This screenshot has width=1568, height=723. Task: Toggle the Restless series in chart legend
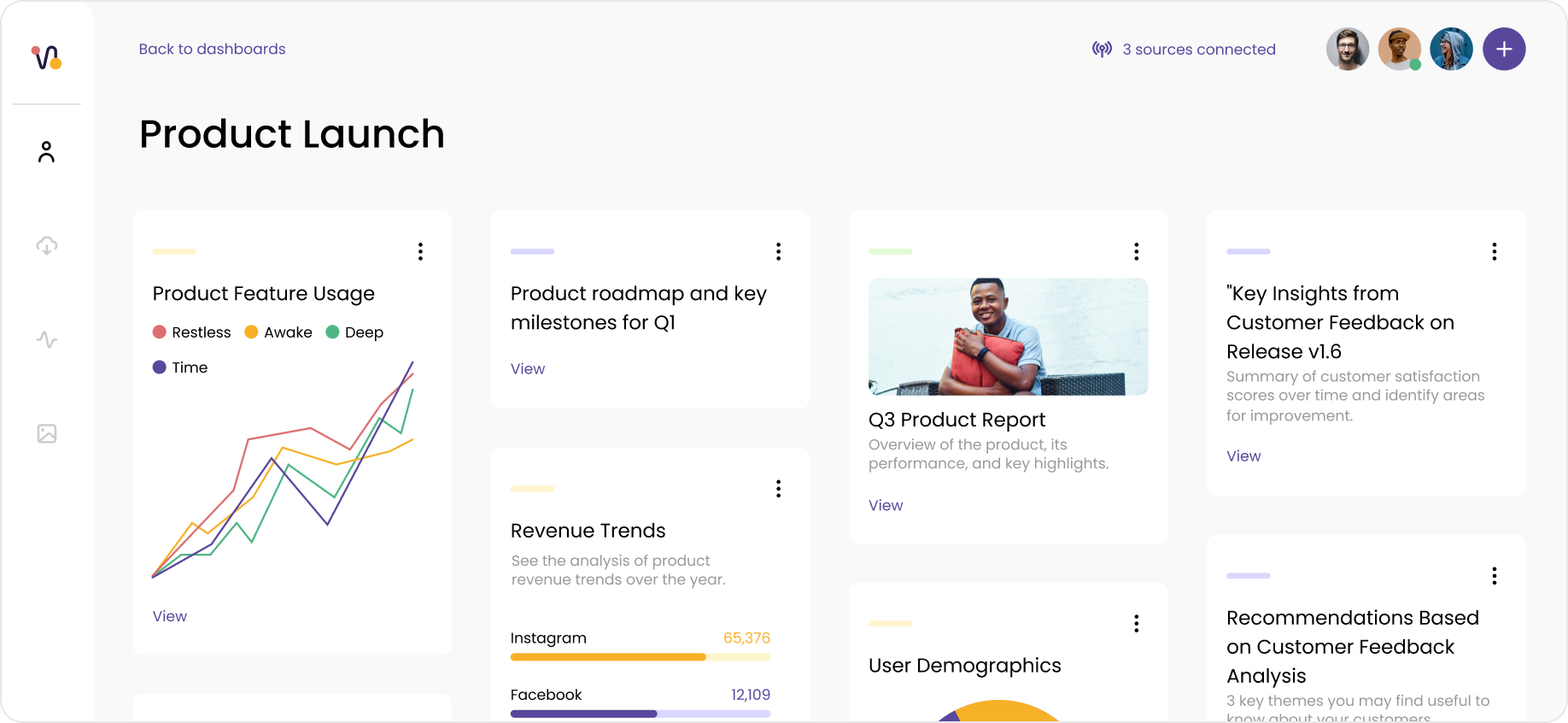point(192,332)
